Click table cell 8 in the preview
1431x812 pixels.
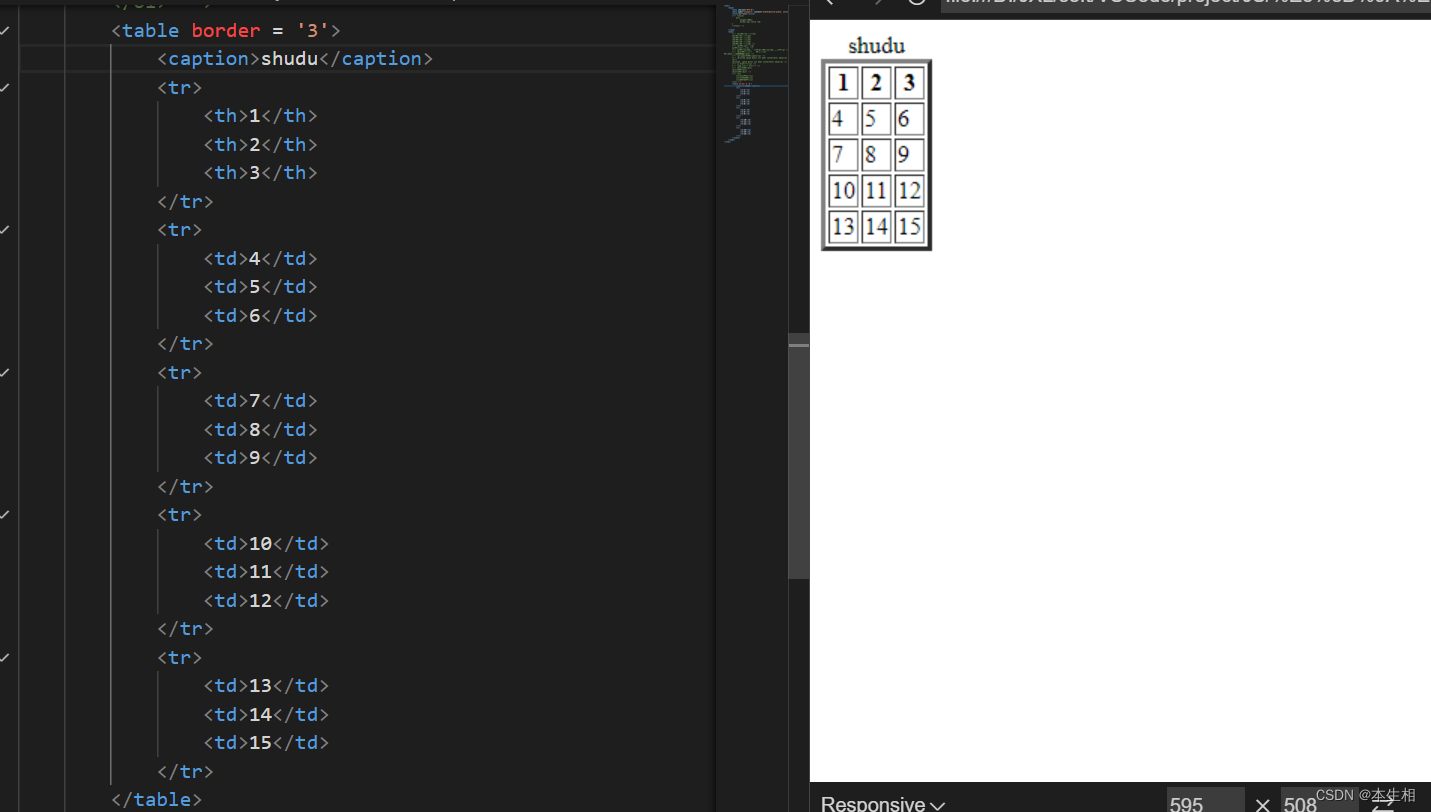(876, 155)
